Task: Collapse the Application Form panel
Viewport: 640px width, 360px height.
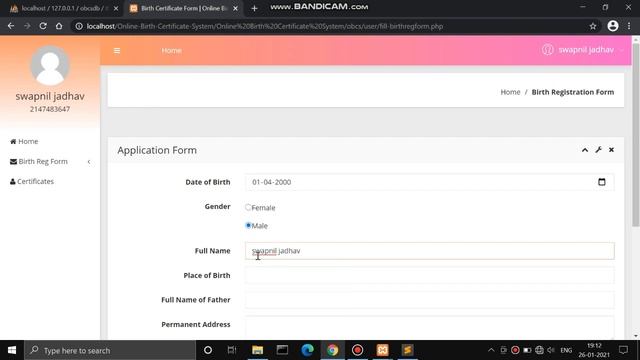Action: click(x=585, y=150)
